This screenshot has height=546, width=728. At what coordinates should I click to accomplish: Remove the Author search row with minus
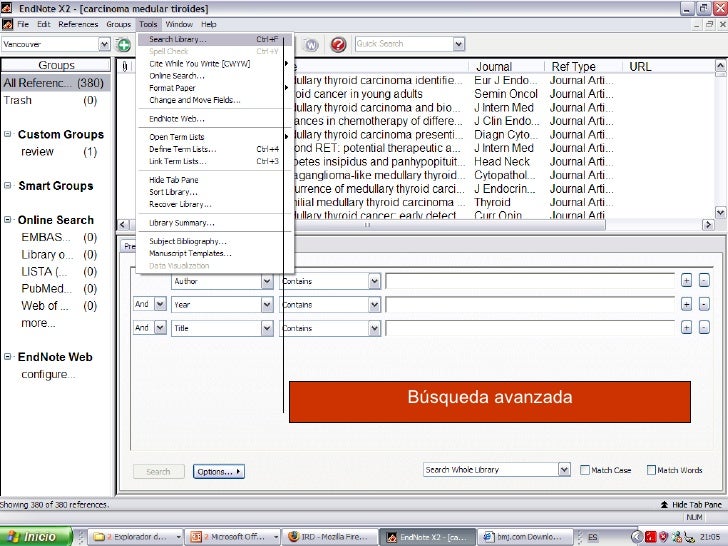pyautogui.click(x=704, y=282)
